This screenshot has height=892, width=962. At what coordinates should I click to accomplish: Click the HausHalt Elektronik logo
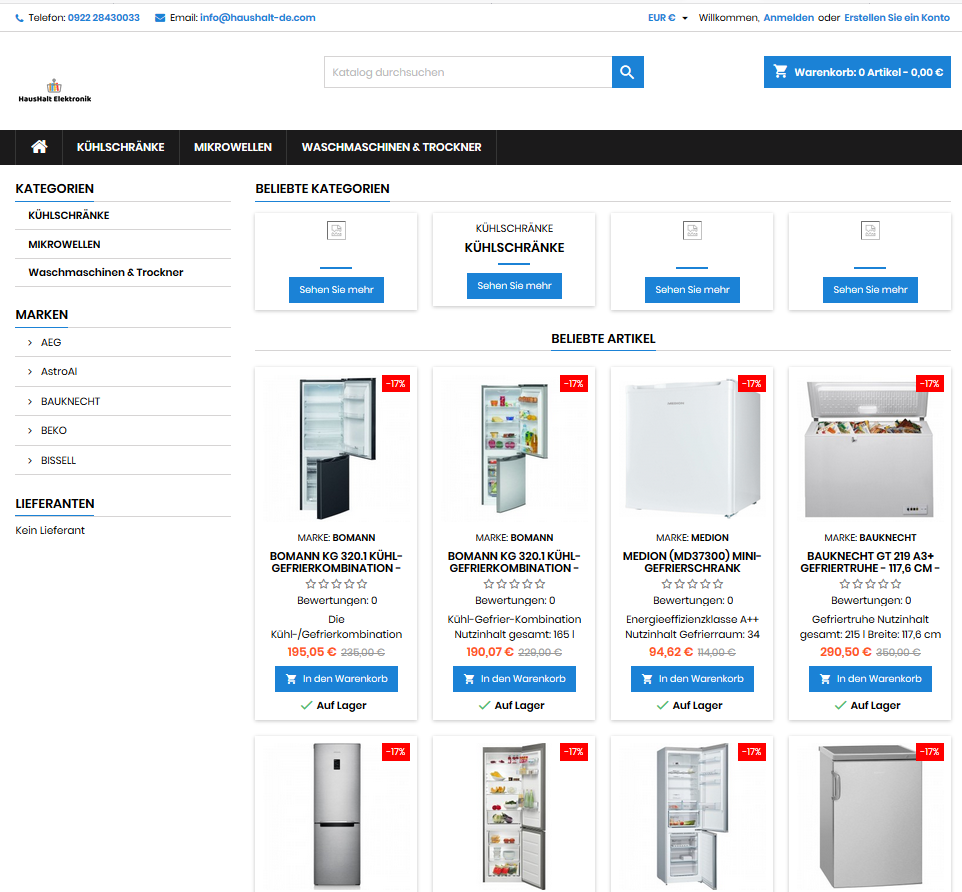coord(55,91)
